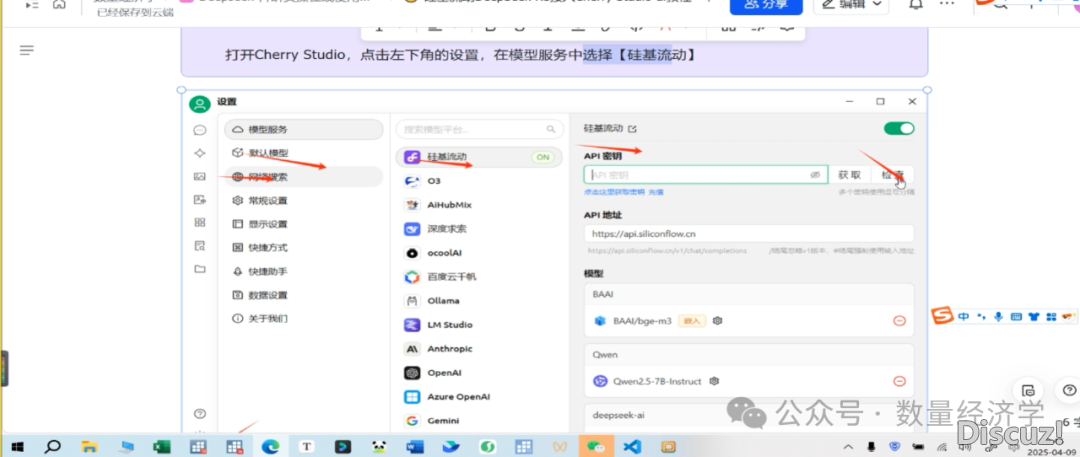
Task: Click the API 地址 field with siliconflow URL
Action: (x=749, y=234)
